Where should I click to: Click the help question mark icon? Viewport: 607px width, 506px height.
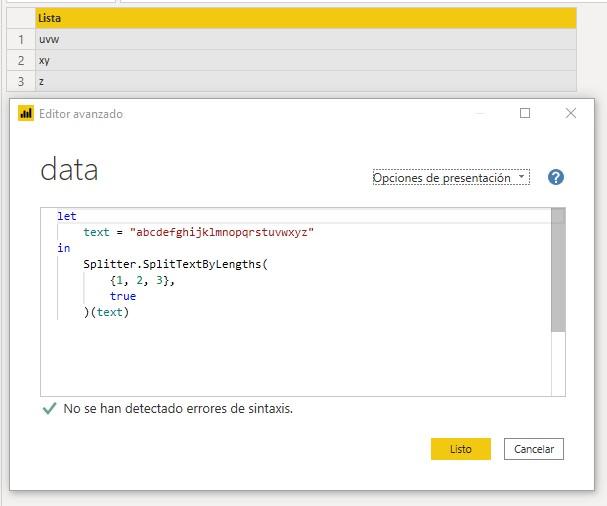pyautogui.click(x=556, y=177)
